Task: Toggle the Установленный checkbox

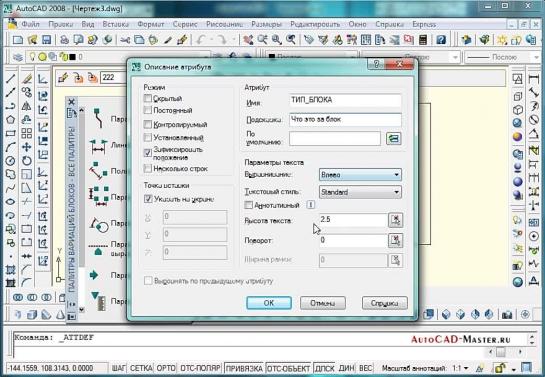Action: pyautogui.click(x=148, y=138)
